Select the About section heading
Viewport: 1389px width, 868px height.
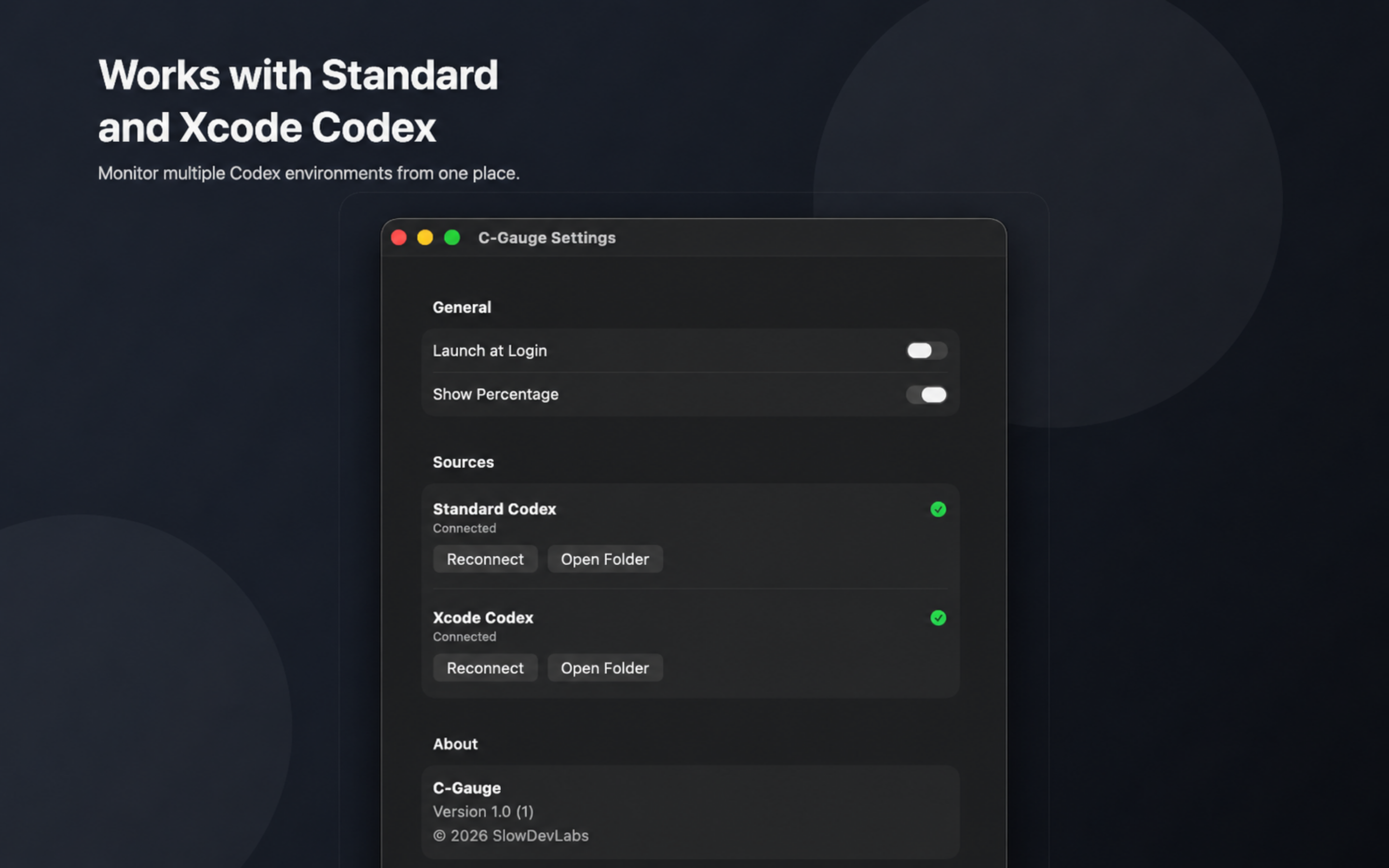[x=455, y=744]
